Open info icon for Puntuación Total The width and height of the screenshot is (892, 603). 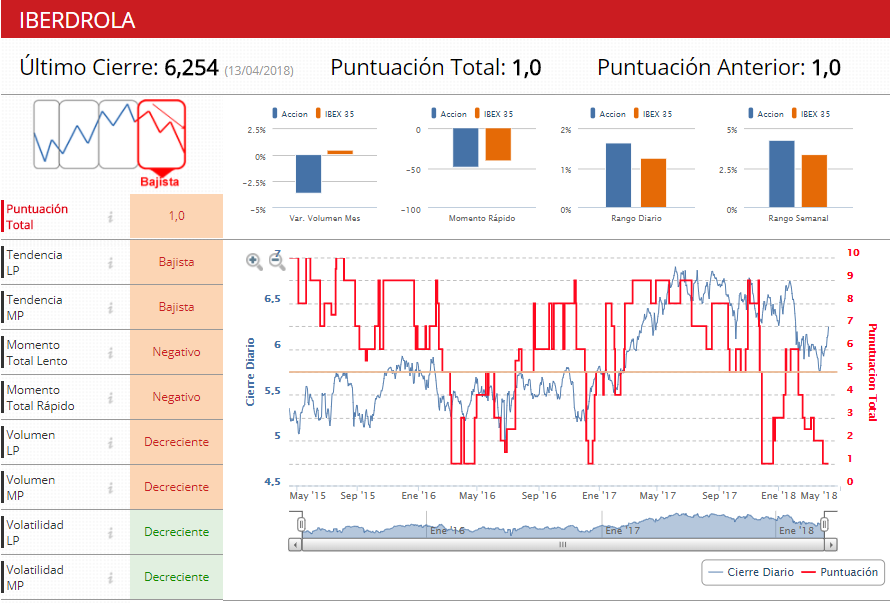111,217
